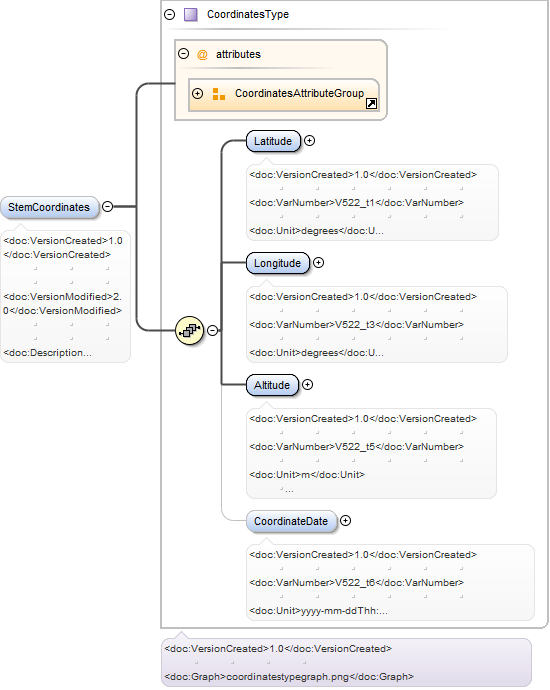Image resolution: width=550 pixels, height=690 pixels.
Task: Click CoordinateDate VersionCreated 1.0 annotation
Action: (x=363, y=554)
